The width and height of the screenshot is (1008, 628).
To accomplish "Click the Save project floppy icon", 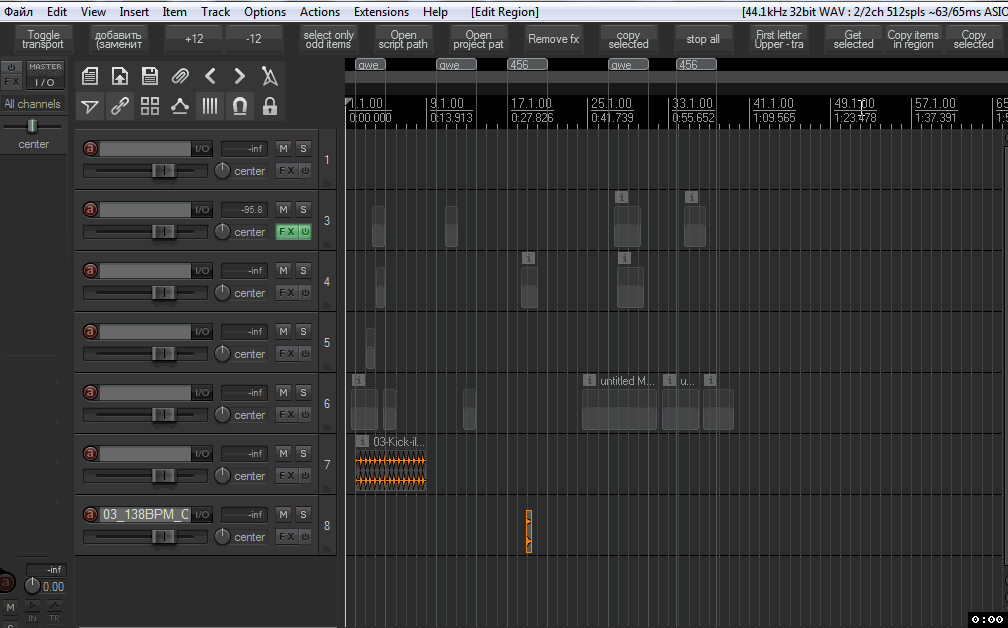I will click(x=150, y=76).
